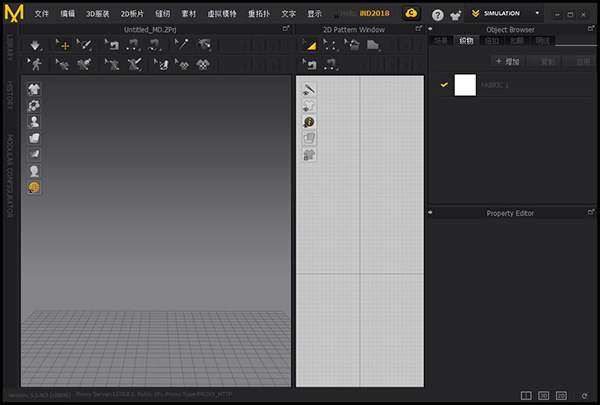This screenshot has height=405, width=600.
Task: Select the Tack pin tool
Action: (x=182, y=46)
